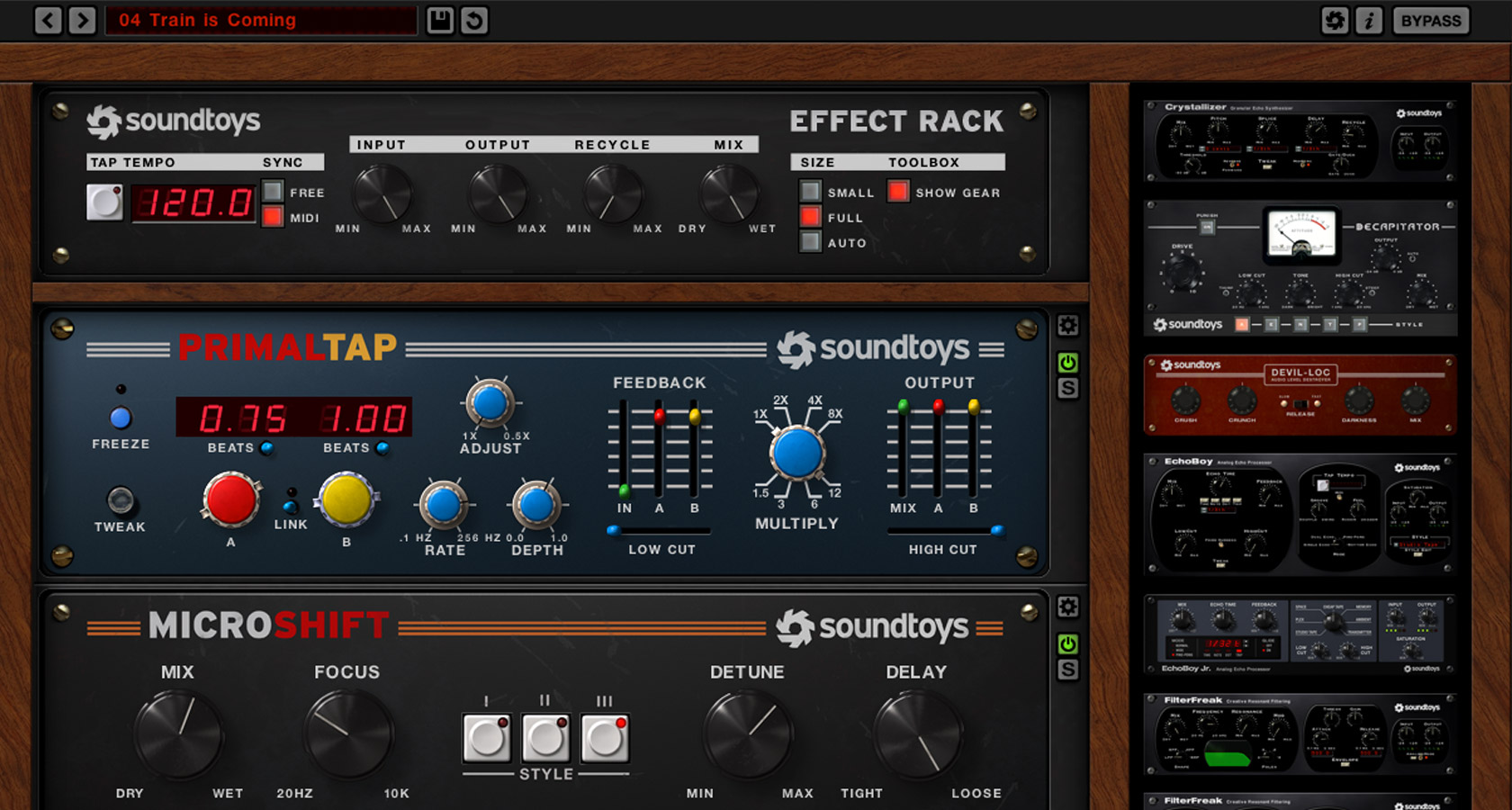Select EchoBoy Jr. plugin thumbnail
Viewport: 1512px width, 810px height.
point(1300,634)
